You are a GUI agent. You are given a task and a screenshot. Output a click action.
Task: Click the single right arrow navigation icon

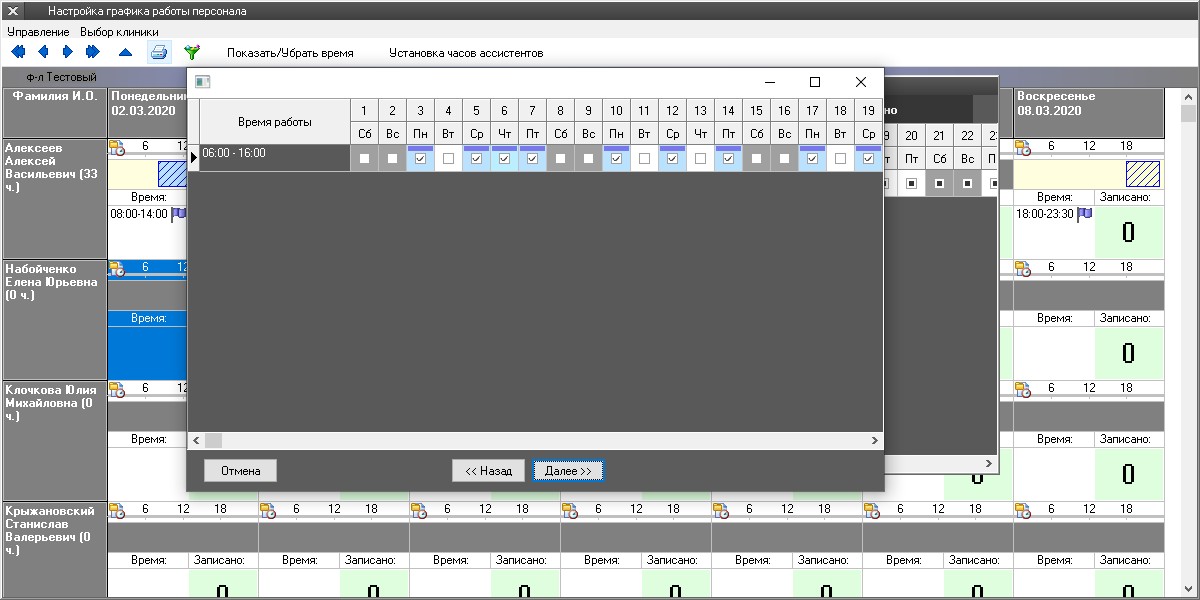pos(68,52)
